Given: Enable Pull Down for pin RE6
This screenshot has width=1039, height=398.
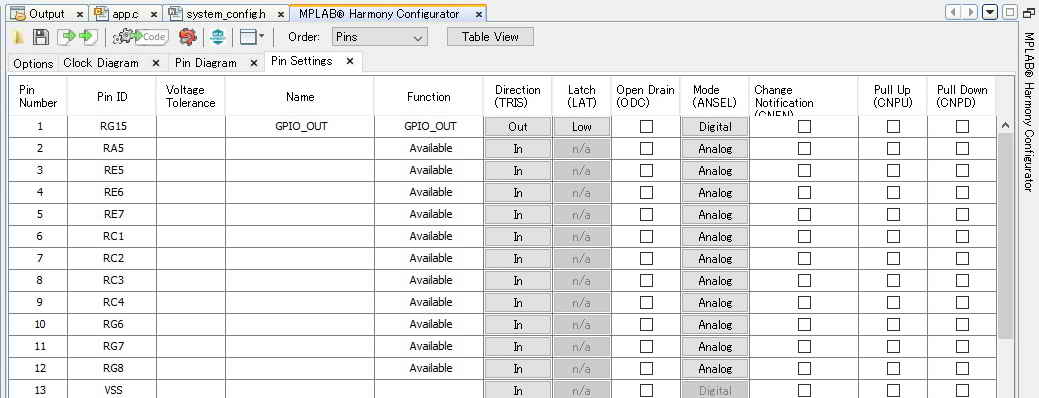Looking at the screenshot, I should 962,192.
